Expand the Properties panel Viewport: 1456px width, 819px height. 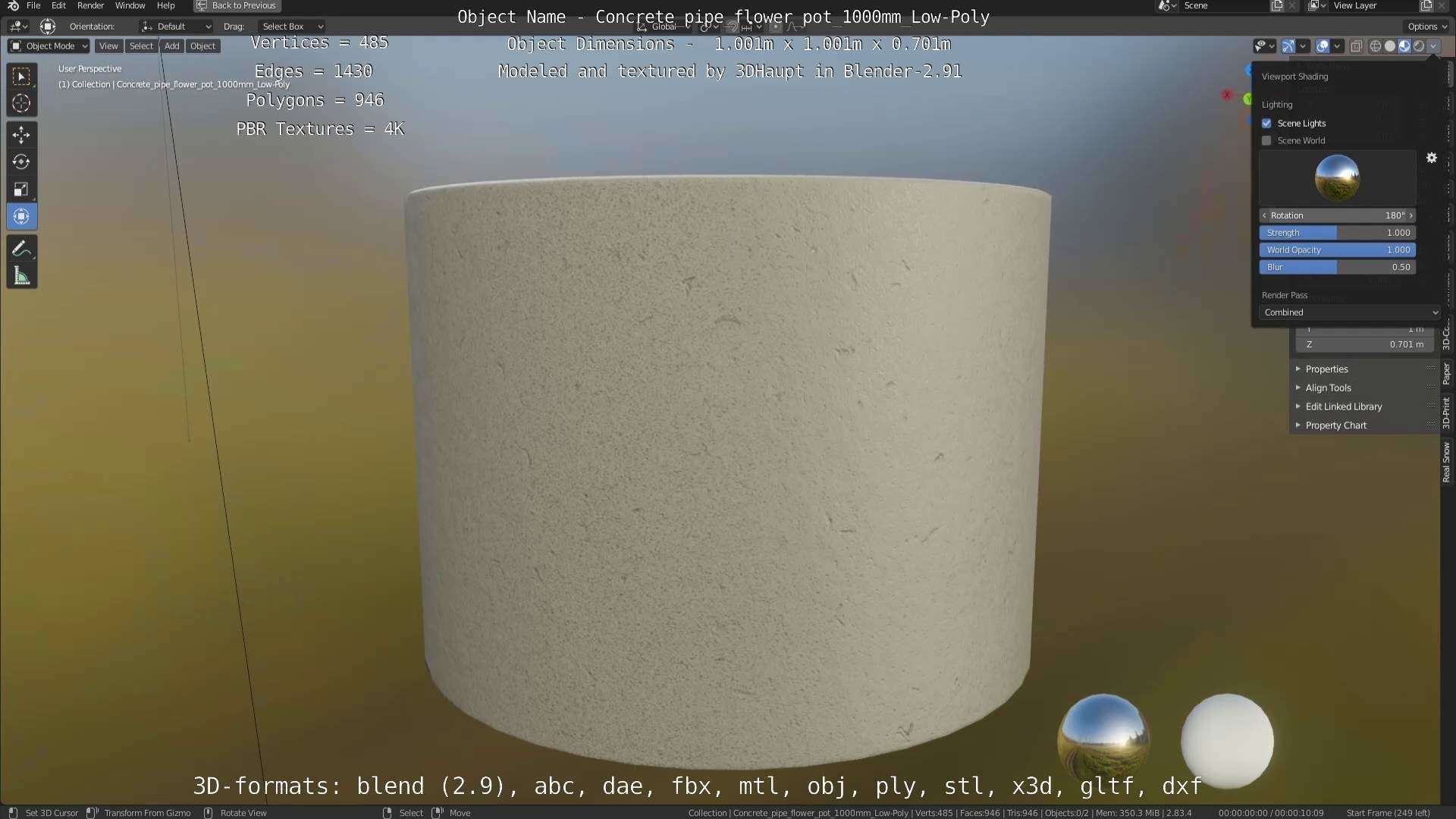(1363, 369)
